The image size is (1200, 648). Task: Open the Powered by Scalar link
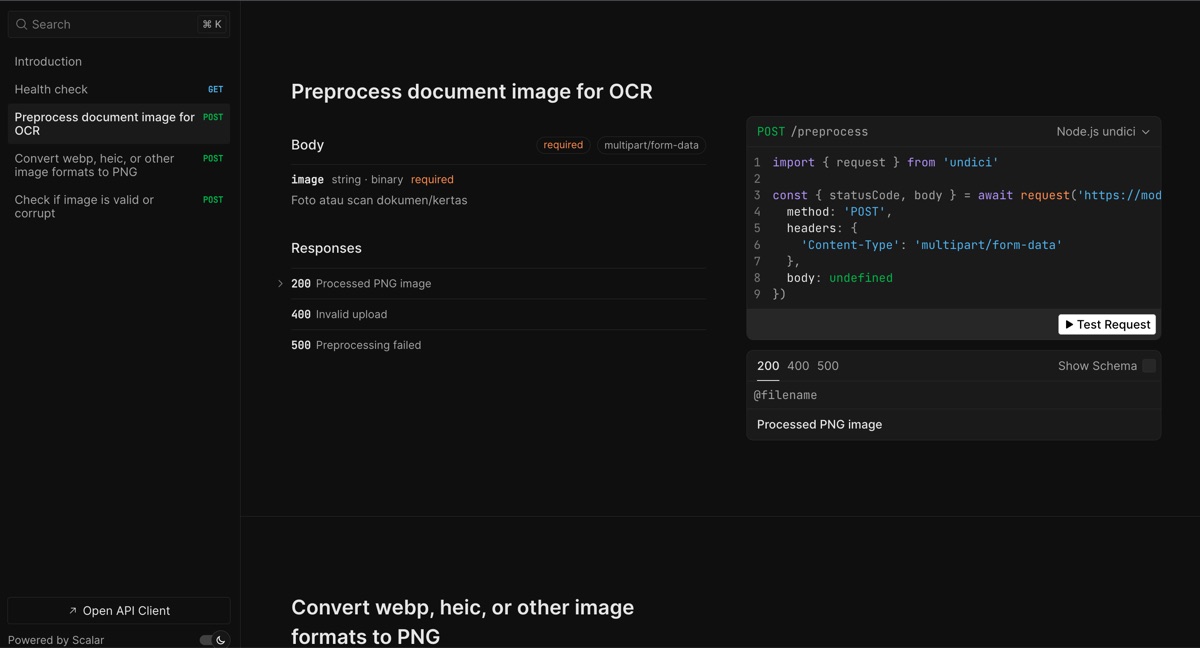click(x=56, y=640)
